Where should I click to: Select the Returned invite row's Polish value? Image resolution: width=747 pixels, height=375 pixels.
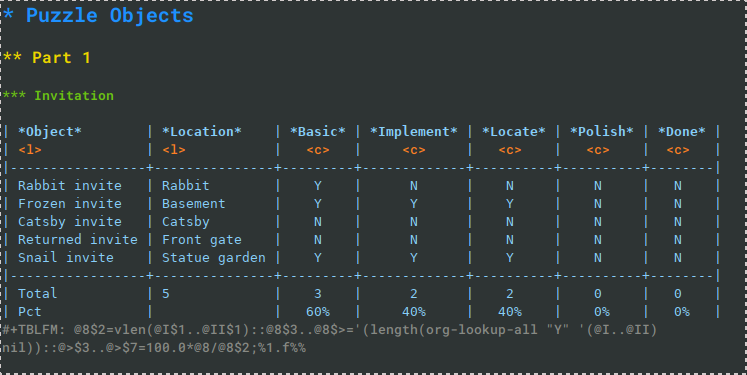coord(597,240)
